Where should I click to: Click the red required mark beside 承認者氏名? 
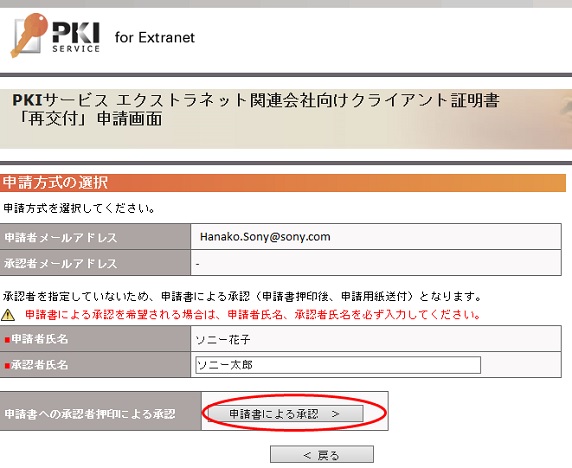click(7, 365)
